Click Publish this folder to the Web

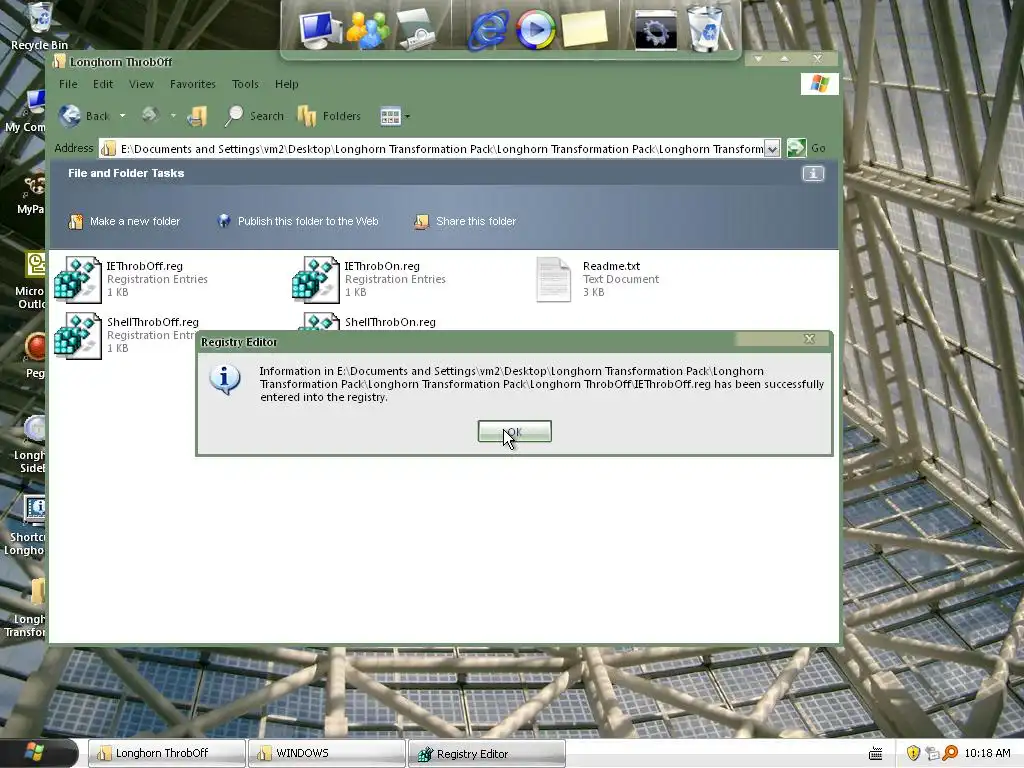point(298,221)
